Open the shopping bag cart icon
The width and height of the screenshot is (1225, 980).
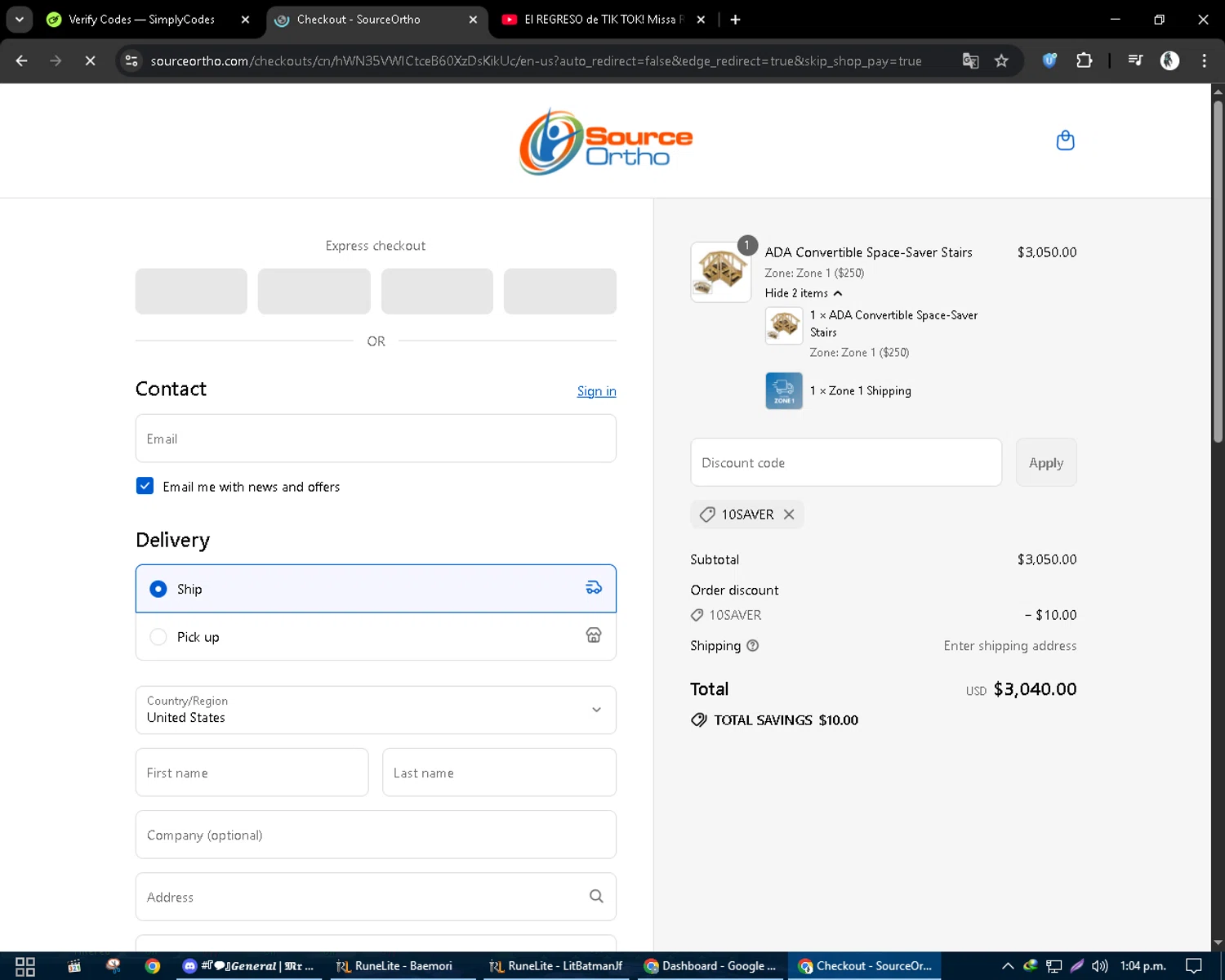(x=1065, y=140)
